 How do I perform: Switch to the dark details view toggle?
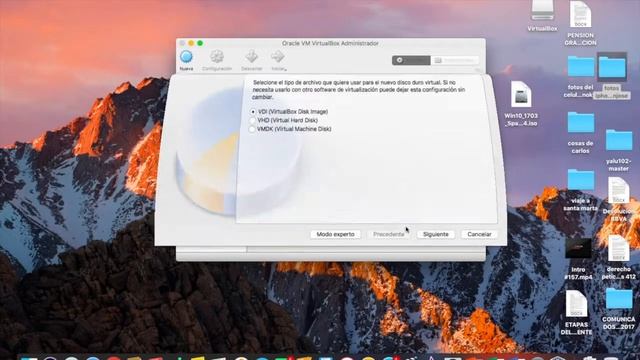[411, 60]
